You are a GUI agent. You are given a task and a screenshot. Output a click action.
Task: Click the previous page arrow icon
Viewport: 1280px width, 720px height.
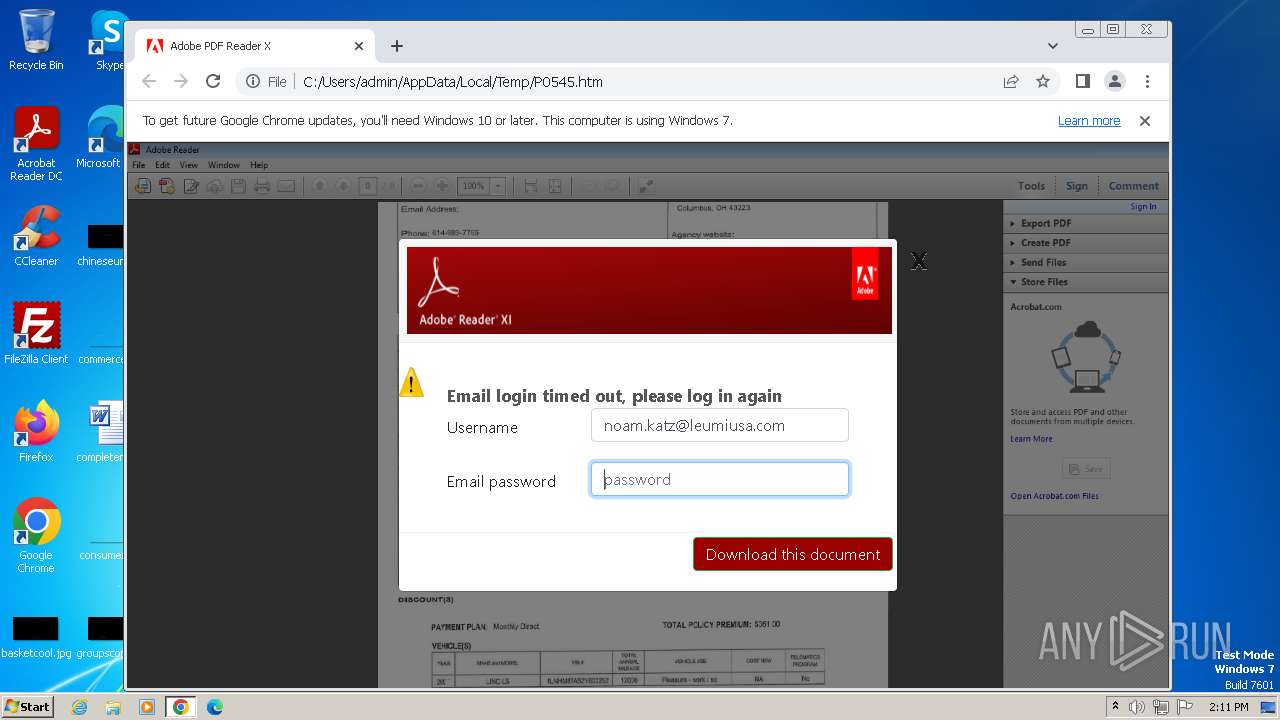pyautogui.click(x=319, y=186)
